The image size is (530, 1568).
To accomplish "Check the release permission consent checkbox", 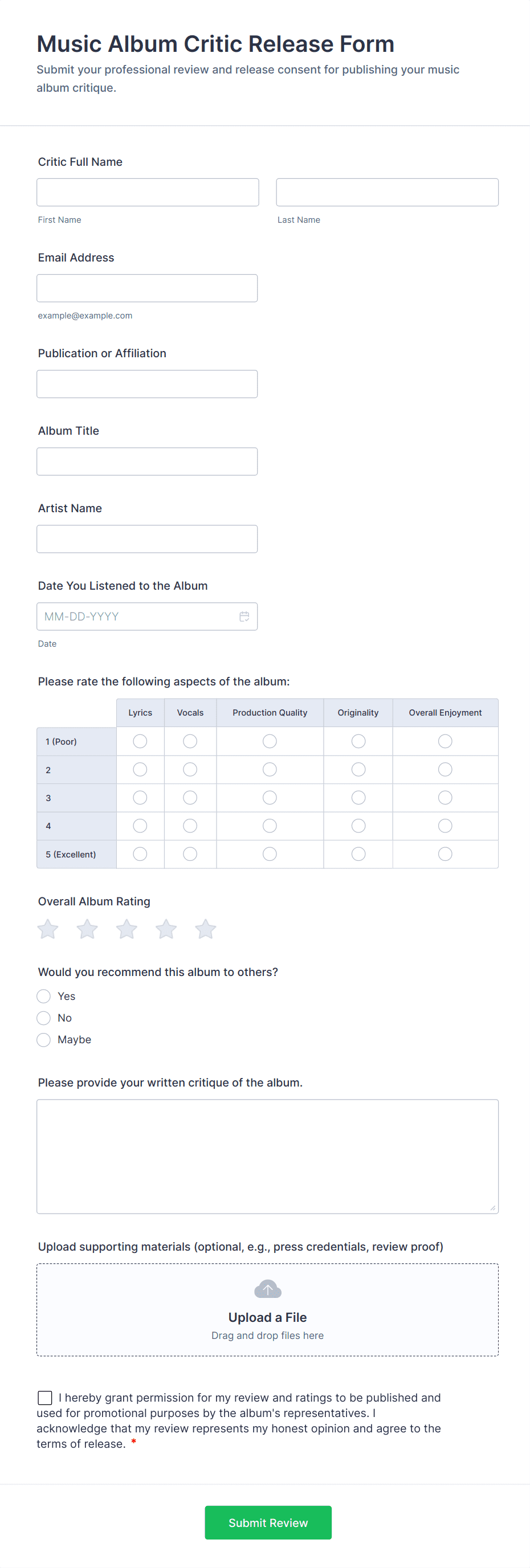I will (x=45, y=1398).
